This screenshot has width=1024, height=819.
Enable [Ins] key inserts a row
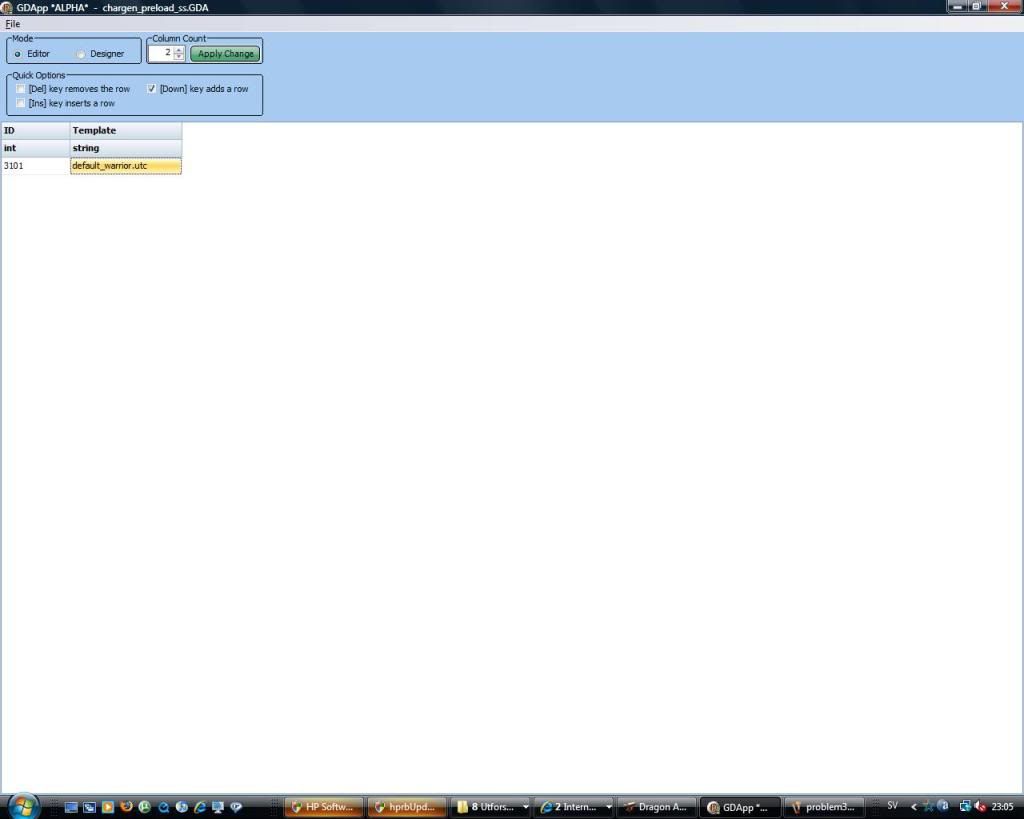pyautogui.click(x=21, y=103)
